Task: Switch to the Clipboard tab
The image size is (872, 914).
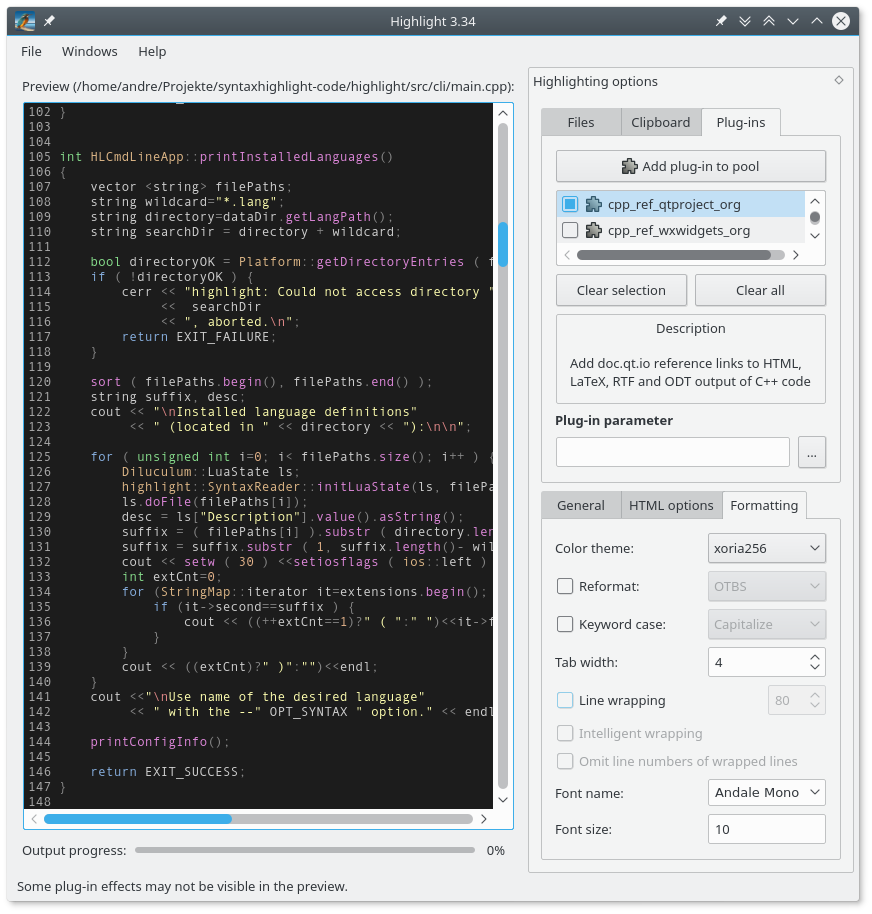Action: click(x=660, y=122)
